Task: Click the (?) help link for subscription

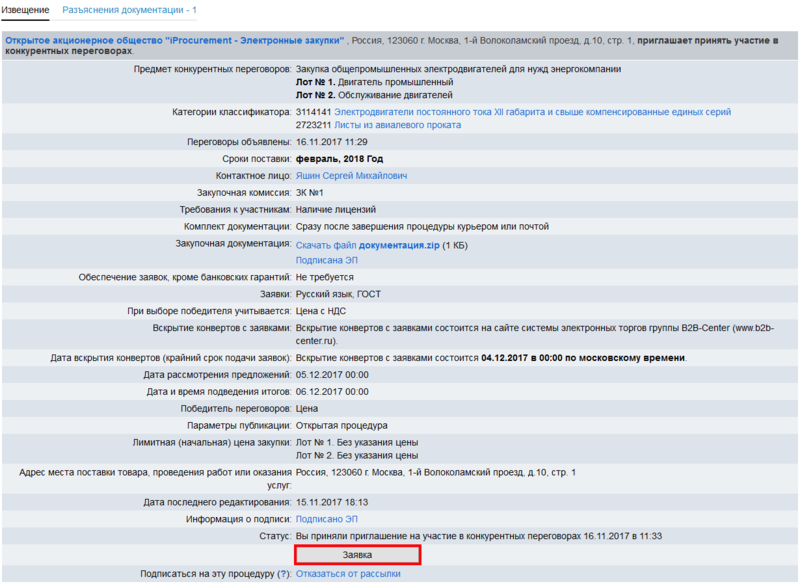Action: [x=283, y=574]
